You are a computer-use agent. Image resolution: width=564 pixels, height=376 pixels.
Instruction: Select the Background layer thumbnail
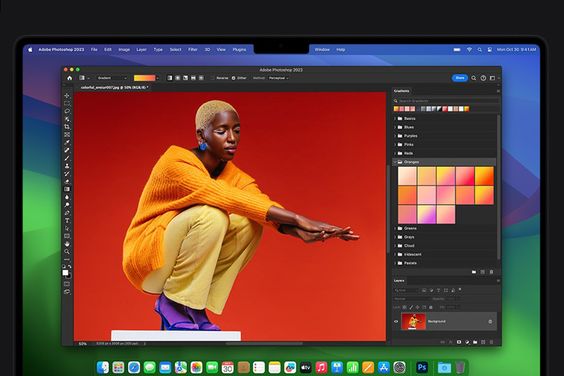413,321
